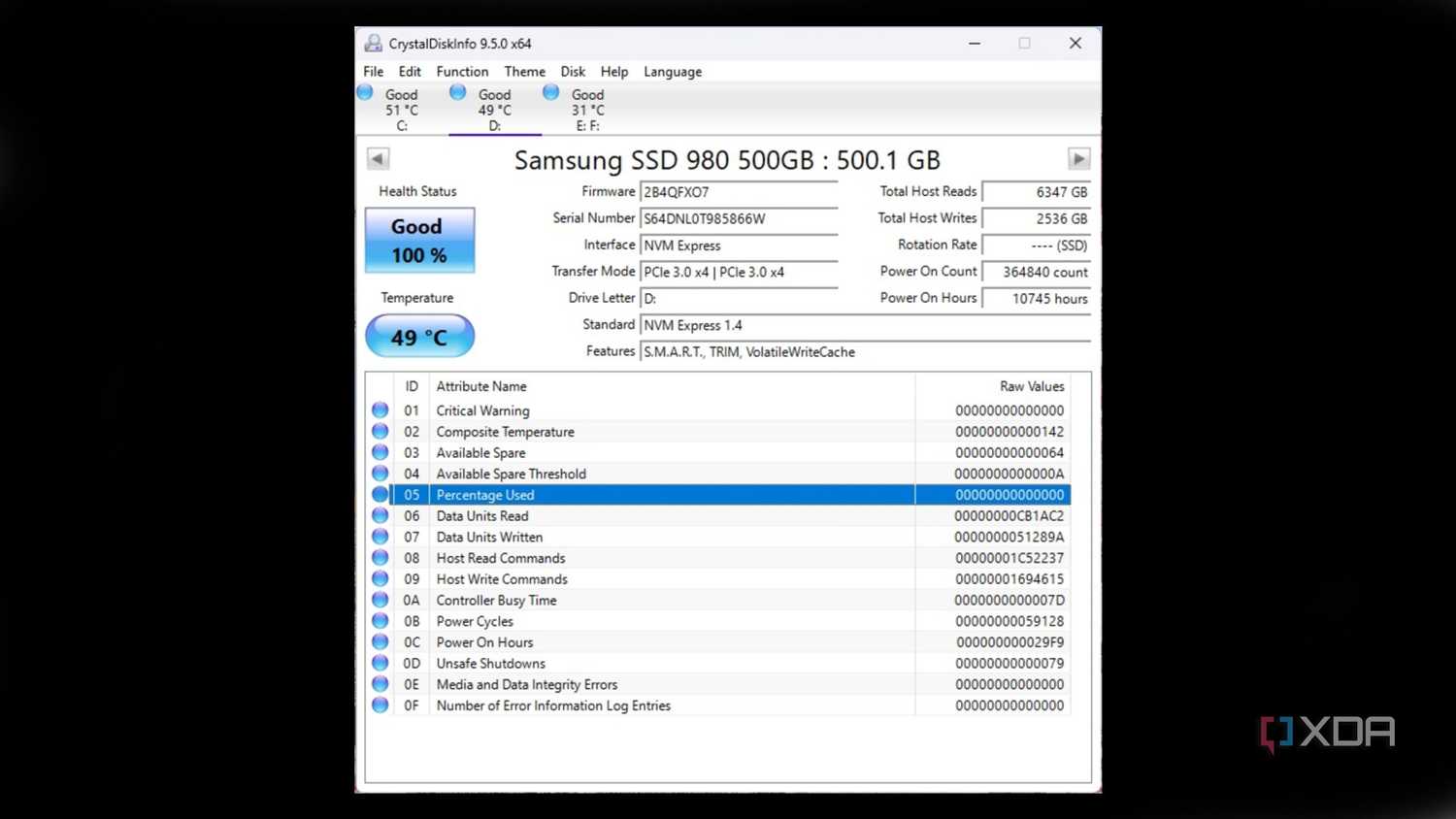Screen dimensions: 1456x819
Task: Open the Edit menu
Action: coord(410,72)
